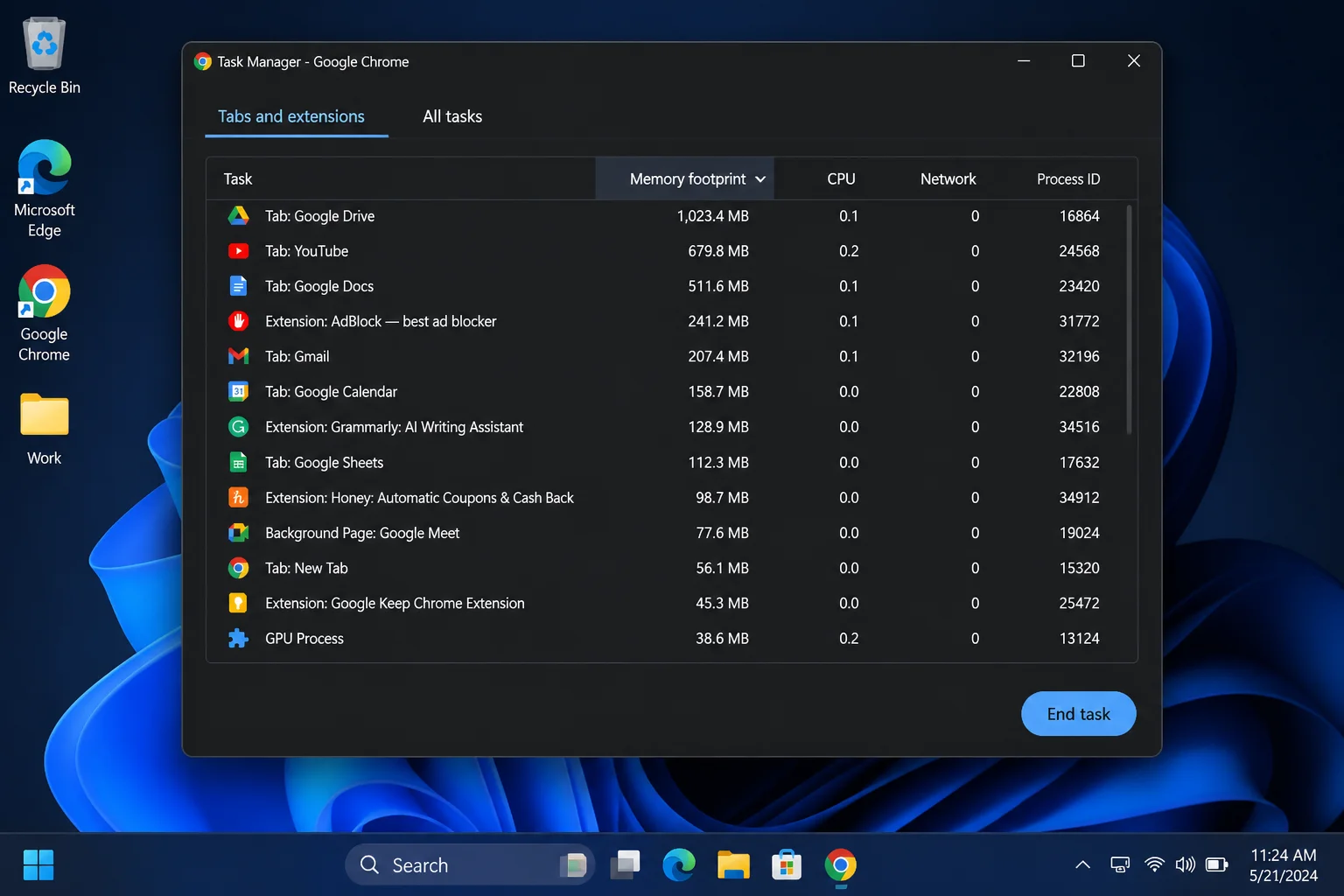This screenshot has width=1344, height=896.
Task: Click the Honey extension icon
Action: [238, 498]
